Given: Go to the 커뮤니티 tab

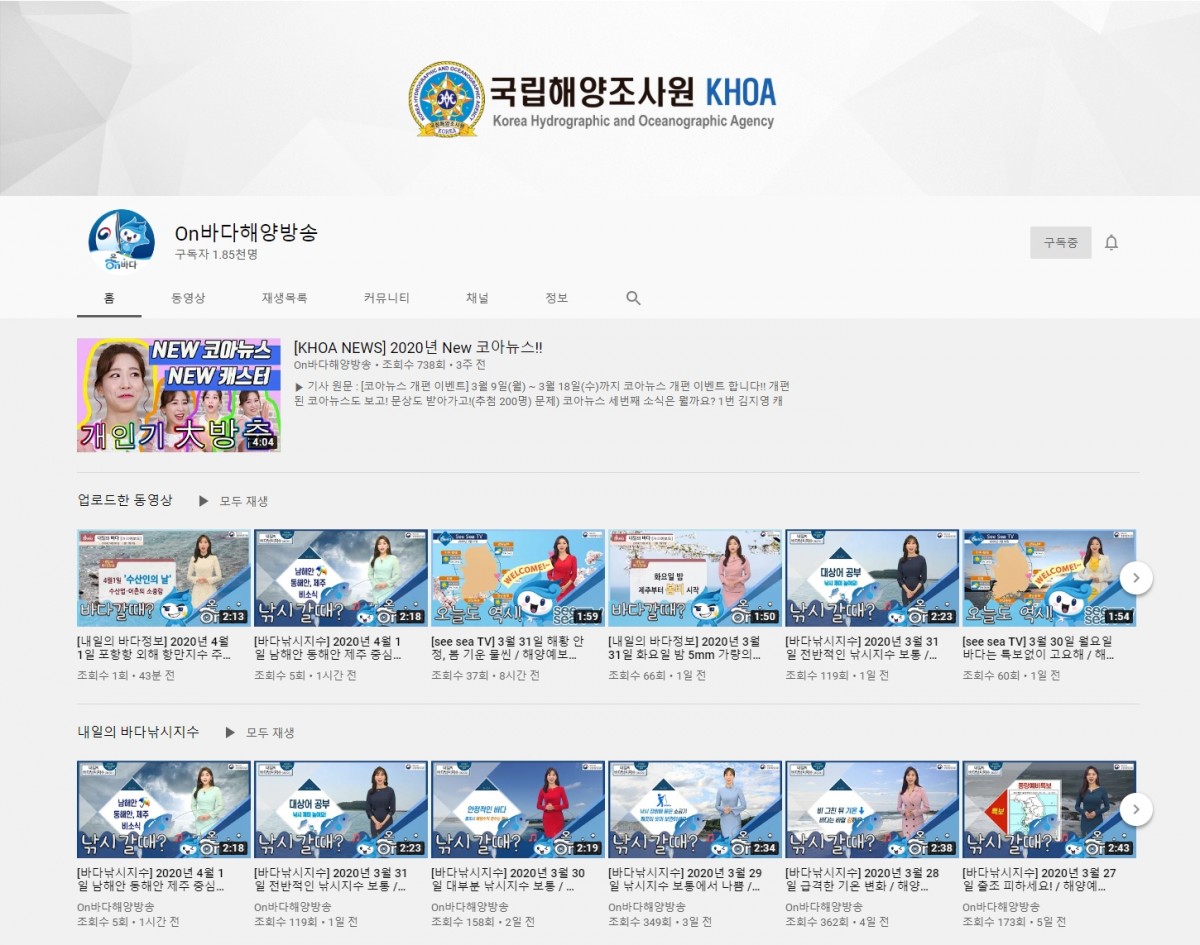Looking at the screenshot, I should 387,298.
